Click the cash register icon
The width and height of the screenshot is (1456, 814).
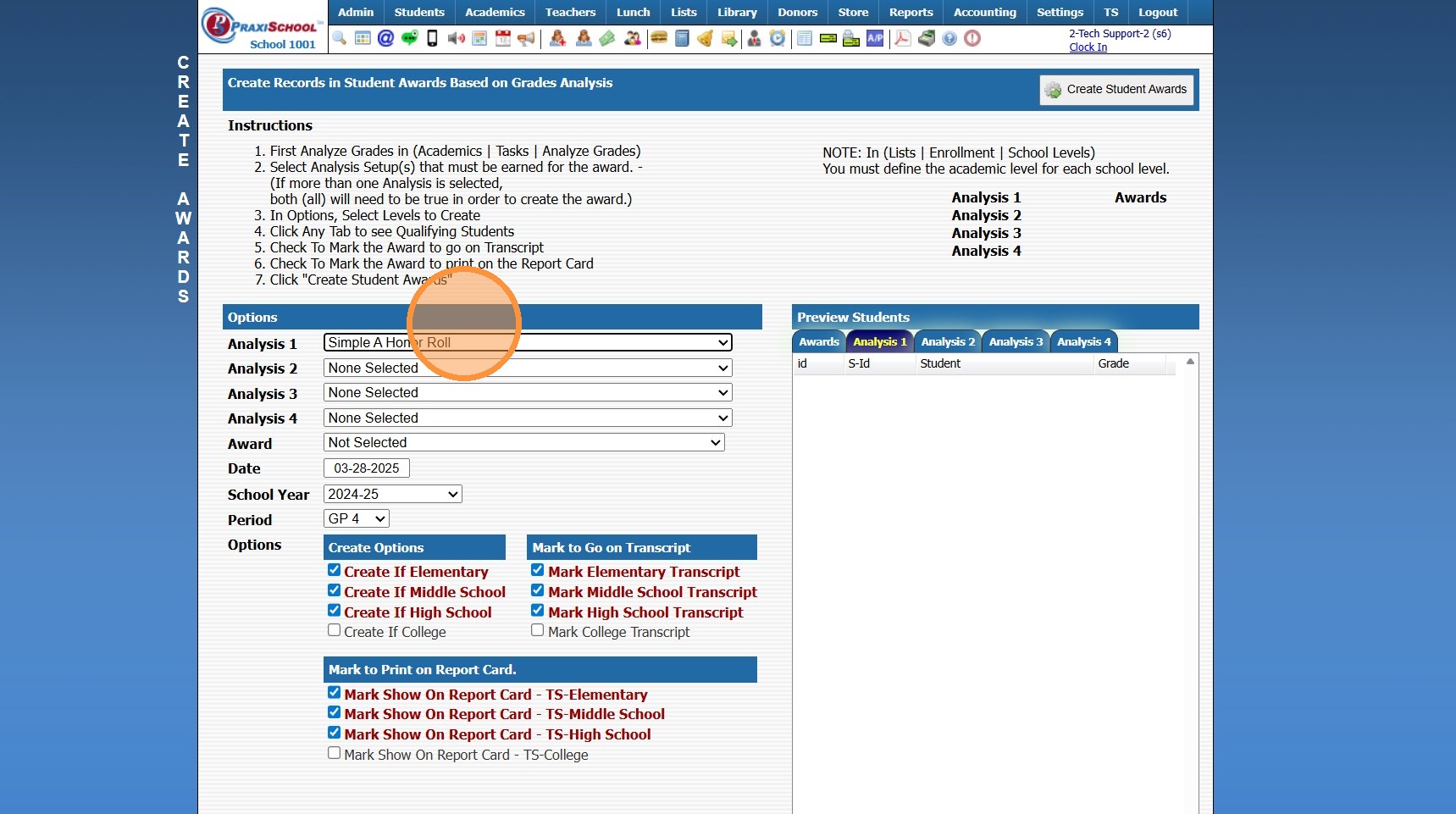coord(927,38)
